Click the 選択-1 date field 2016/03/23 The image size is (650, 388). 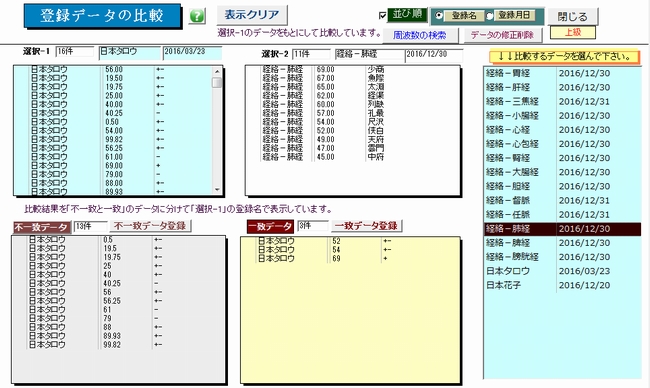(192, 52)
